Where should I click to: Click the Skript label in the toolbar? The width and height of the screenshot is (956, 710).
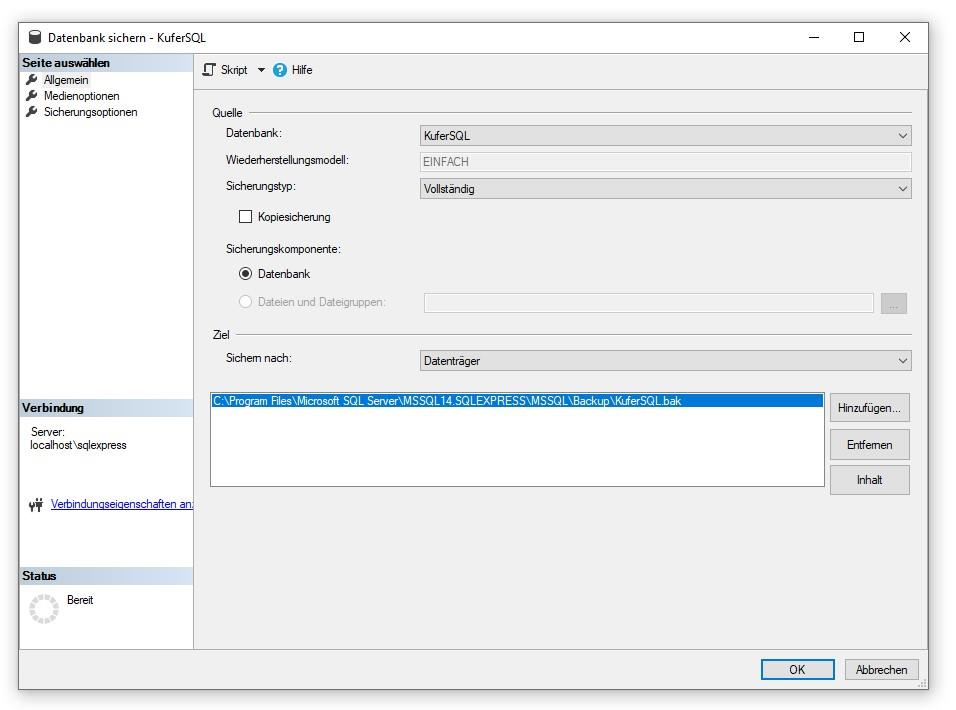[x=234, y=70]
